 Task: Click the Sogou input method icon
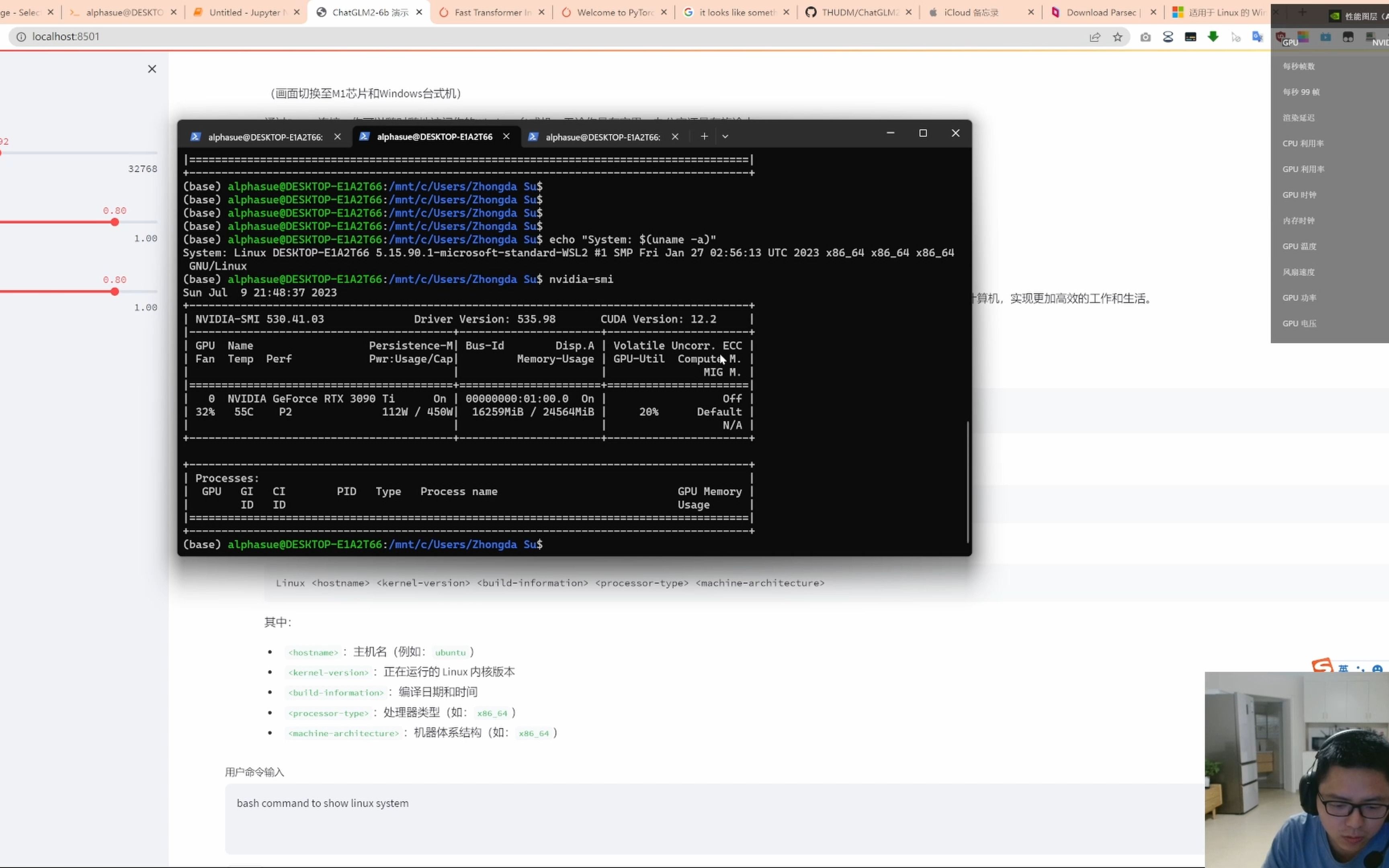click(1322, 665)
